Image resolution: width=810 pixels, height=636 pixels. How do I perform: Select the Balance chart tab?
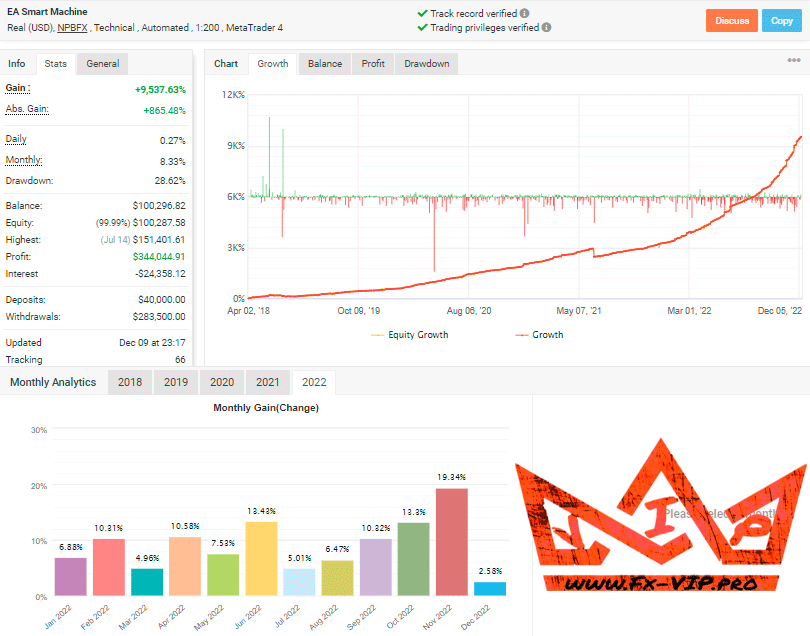click(x=324, y=64)
